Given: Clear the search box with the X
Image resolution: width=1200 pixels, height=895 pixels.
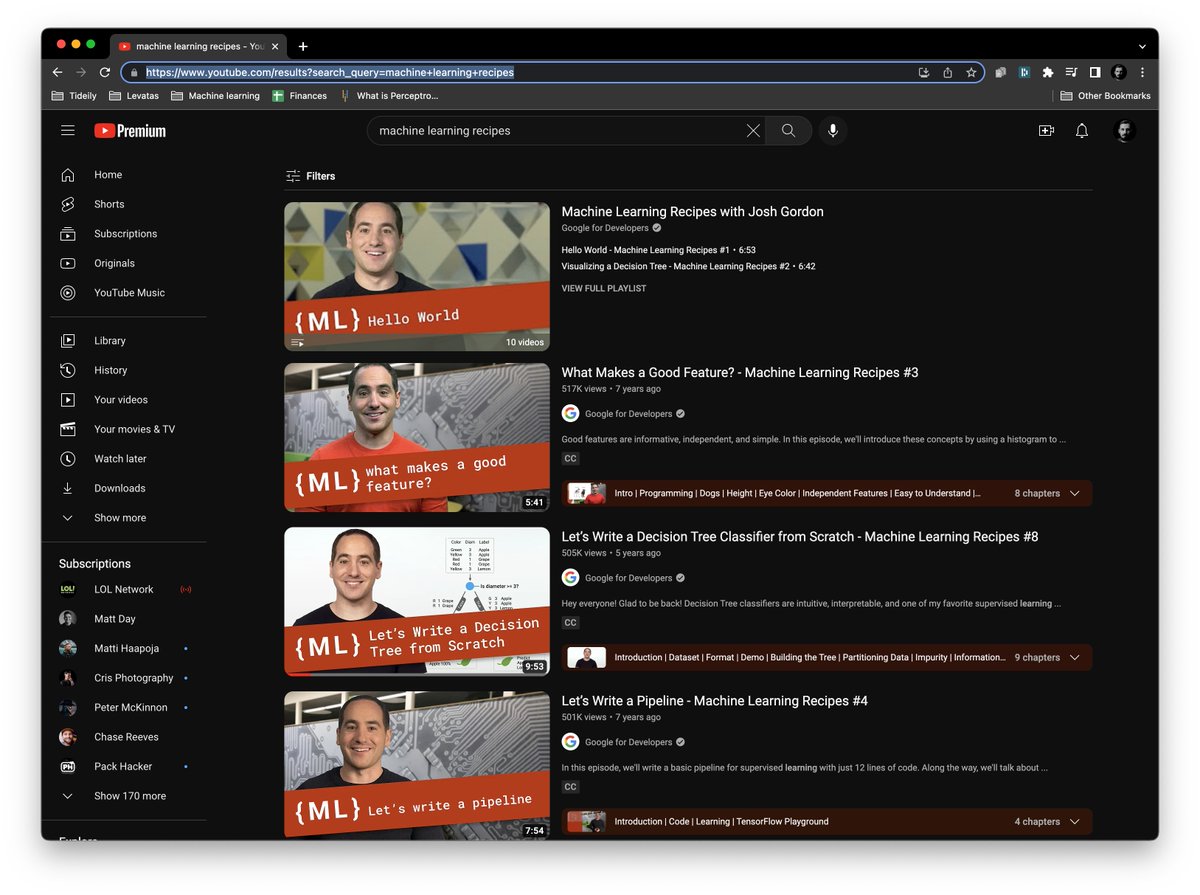Looking at the screenshot, I should click(x=753, y=131).
